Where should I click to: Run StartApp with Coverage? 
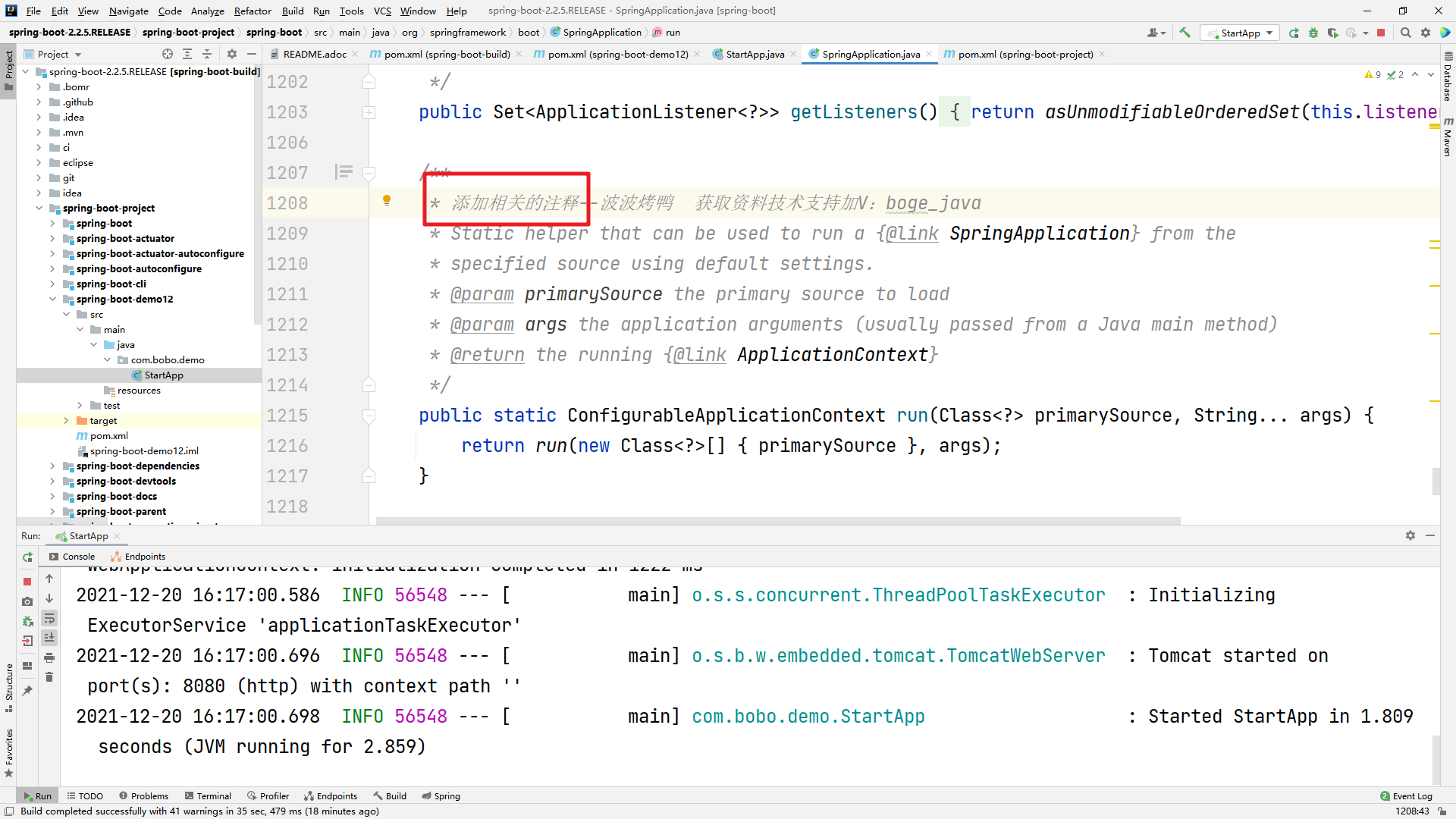1332,33
